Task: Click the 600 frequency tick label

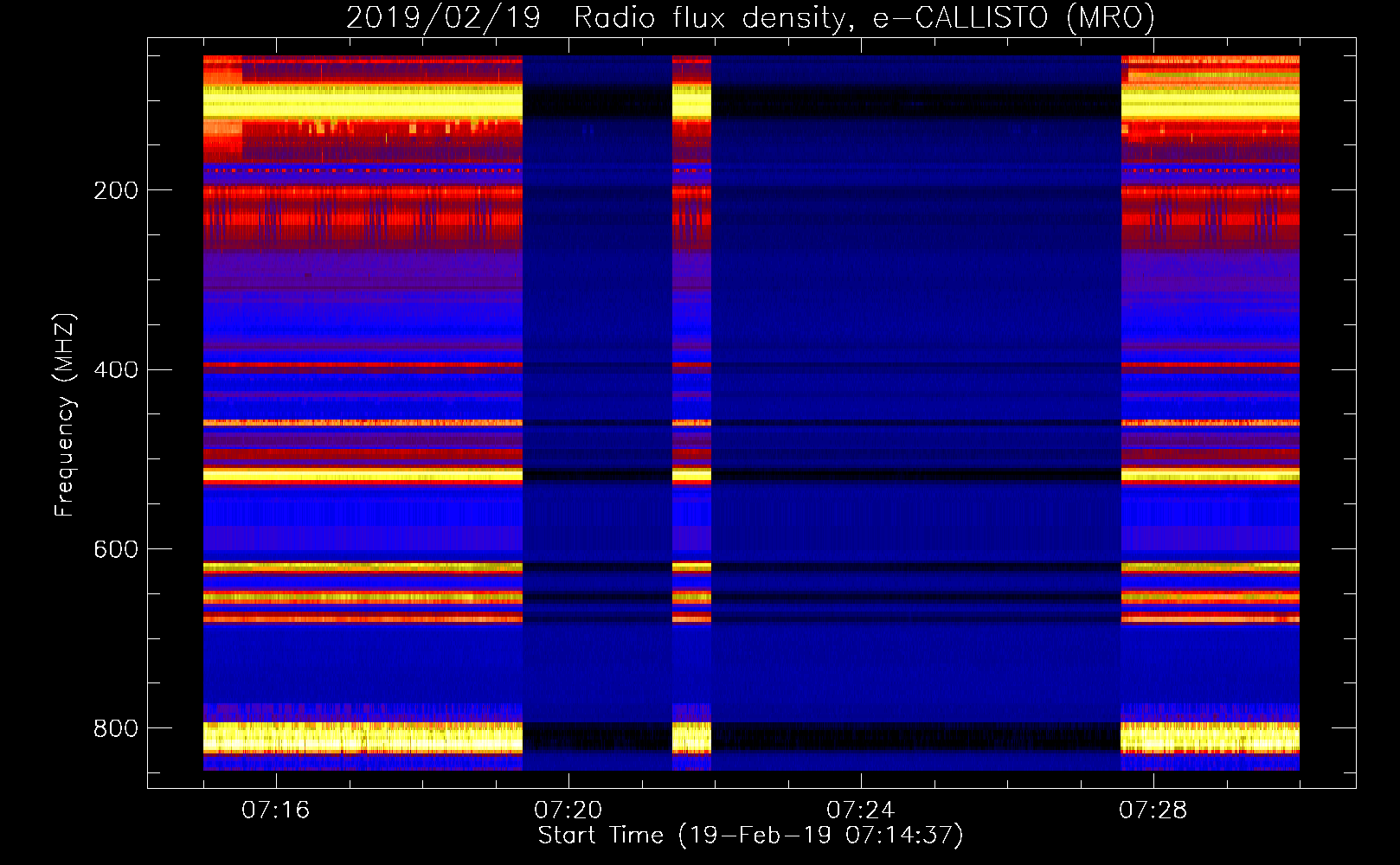Action: 116,550
